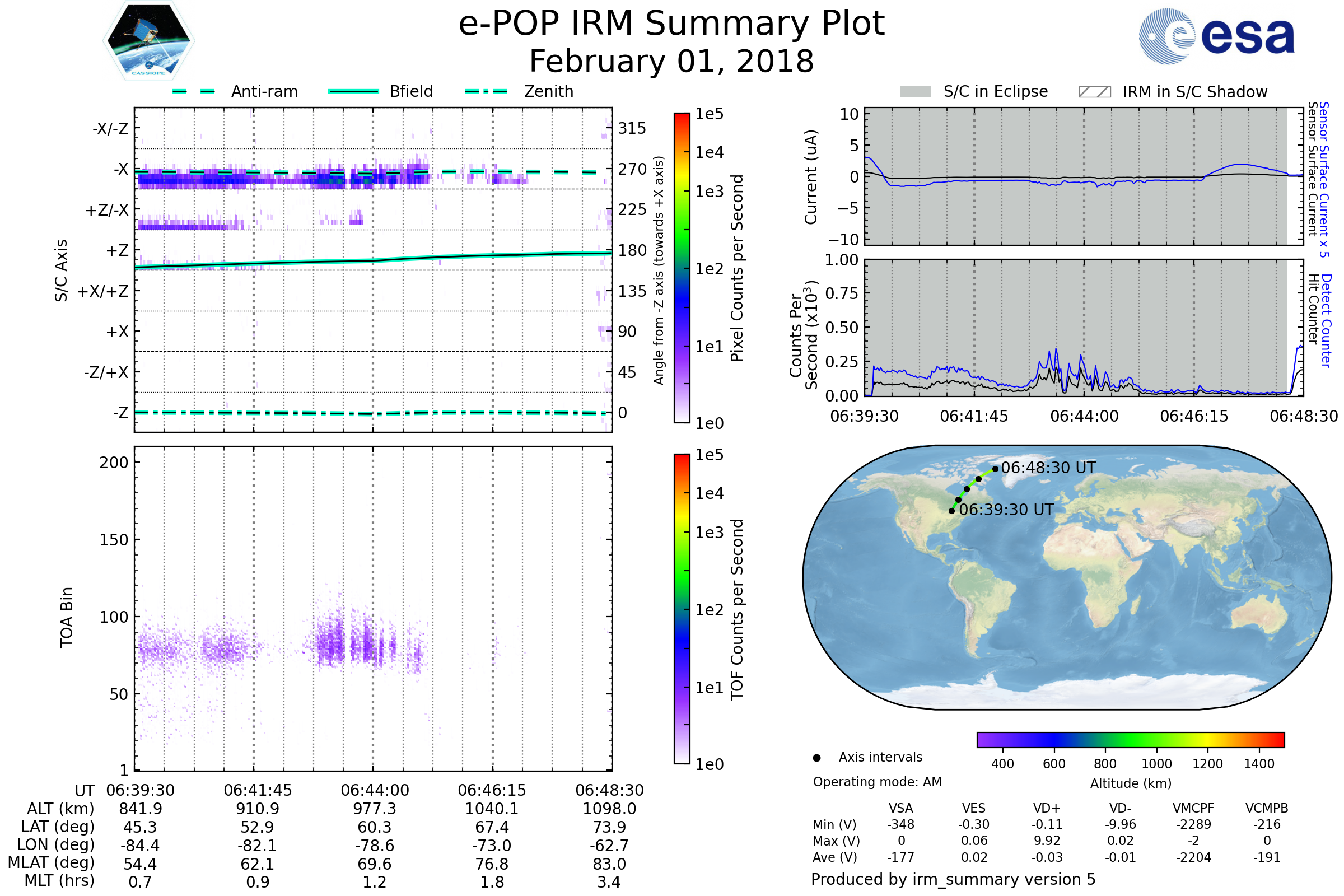The image size is (1344, 896).
Task: Click the 06:48:30 UT map track endpoint
Action: click(996, 469)
